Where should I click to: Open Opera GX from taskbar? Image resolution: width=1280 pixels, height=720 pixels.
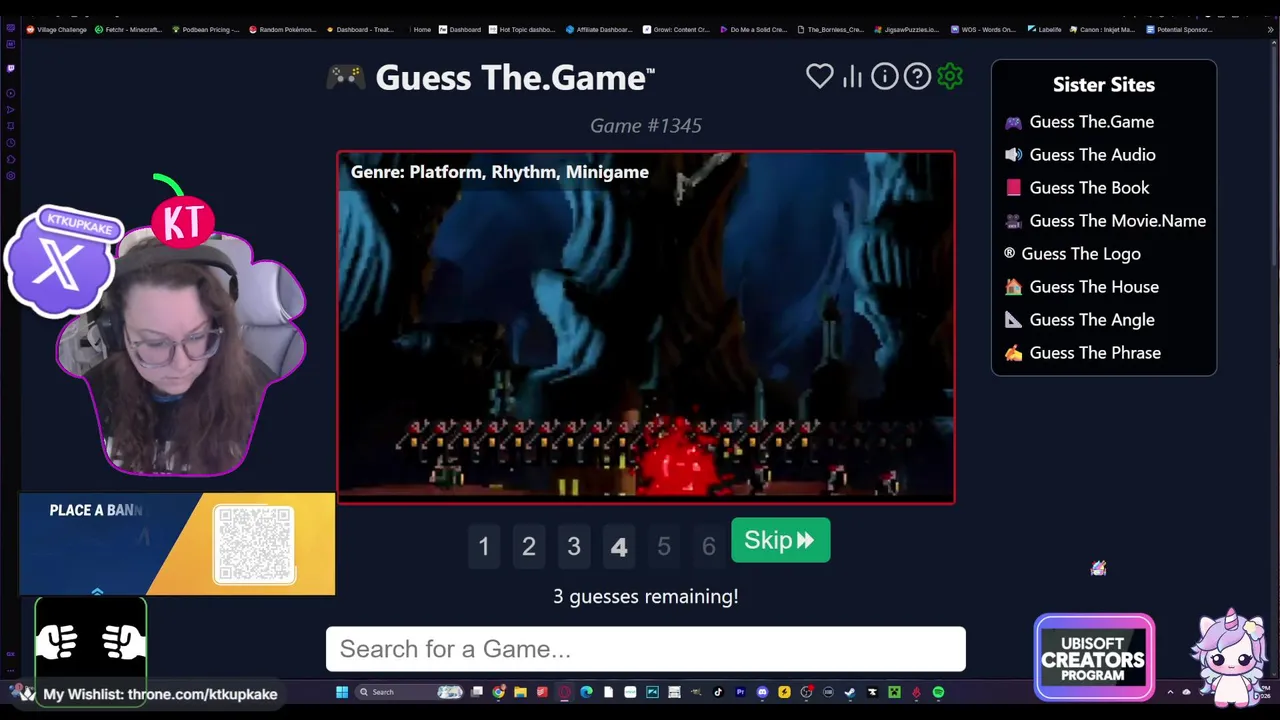click(x=565, y=692)
